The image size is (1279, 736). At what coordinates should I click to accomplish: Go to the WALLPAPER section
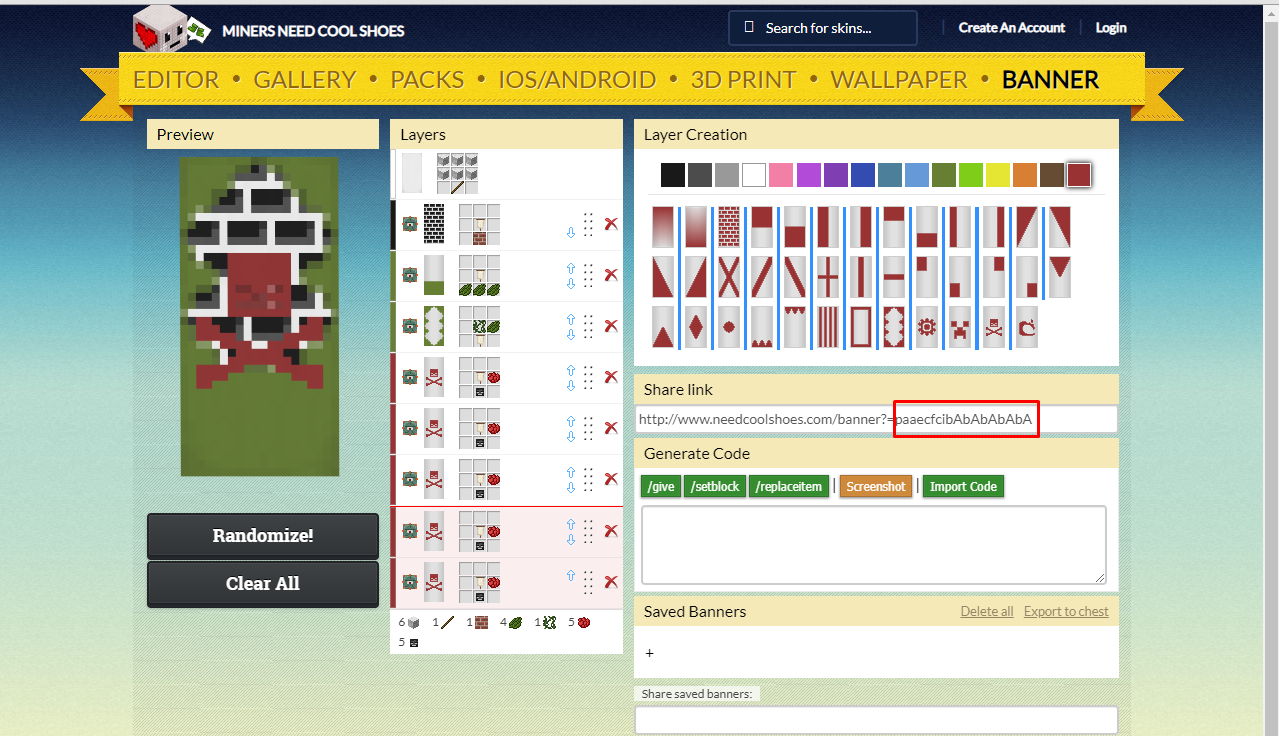click(x=898, y=80)
